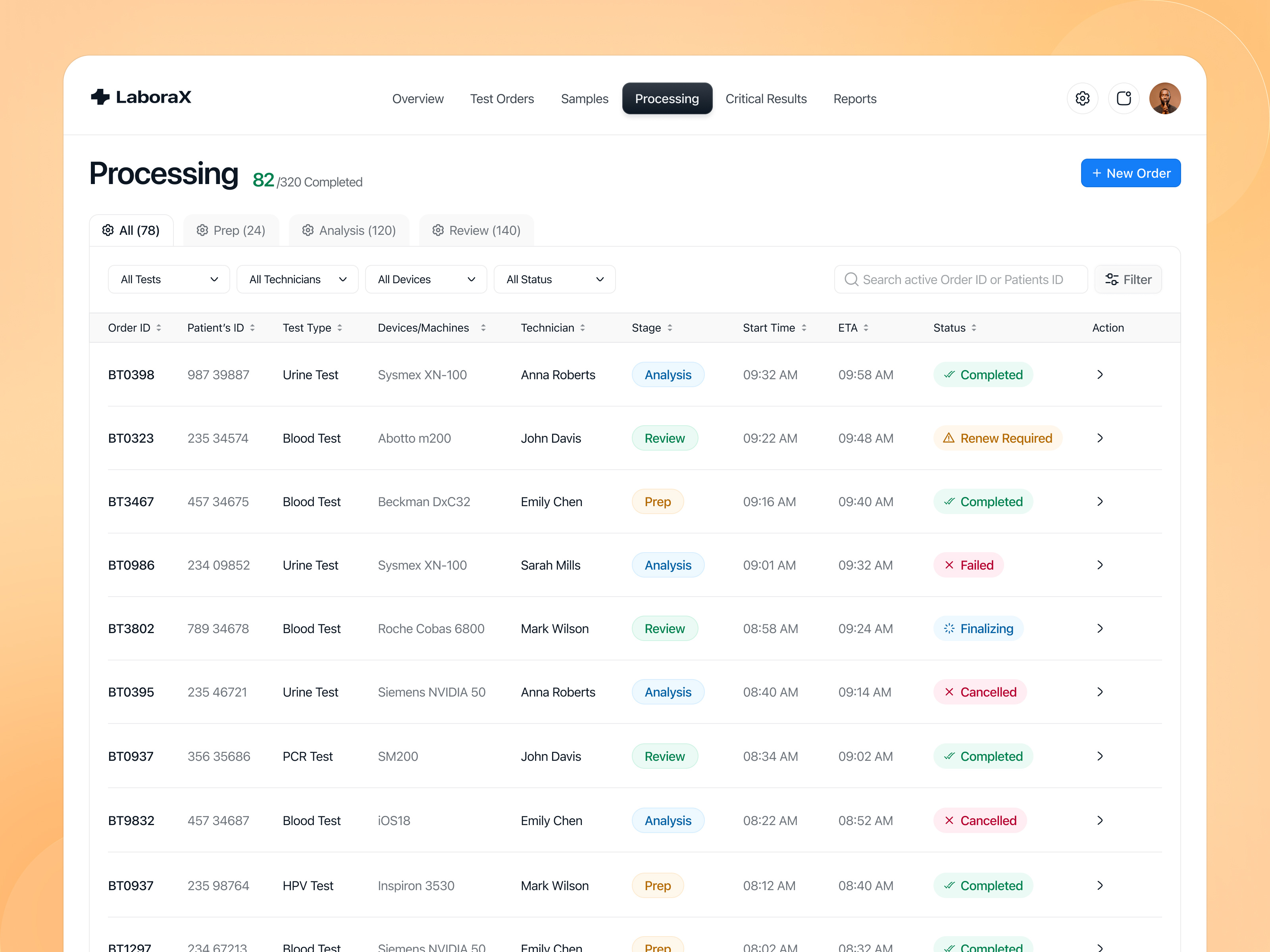Sort by Start Time
The width and height of the screenshot is (1270, 952).
pyautogui.click(x=775, y=328)
